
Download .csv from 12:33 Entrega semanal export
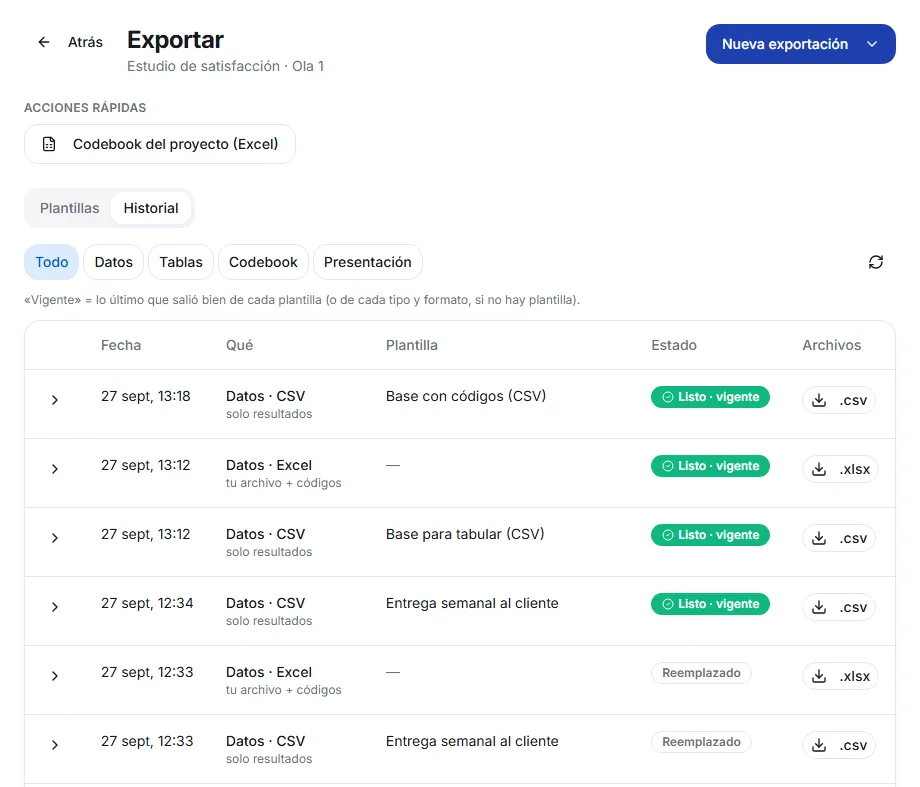[x=839, y=745]
